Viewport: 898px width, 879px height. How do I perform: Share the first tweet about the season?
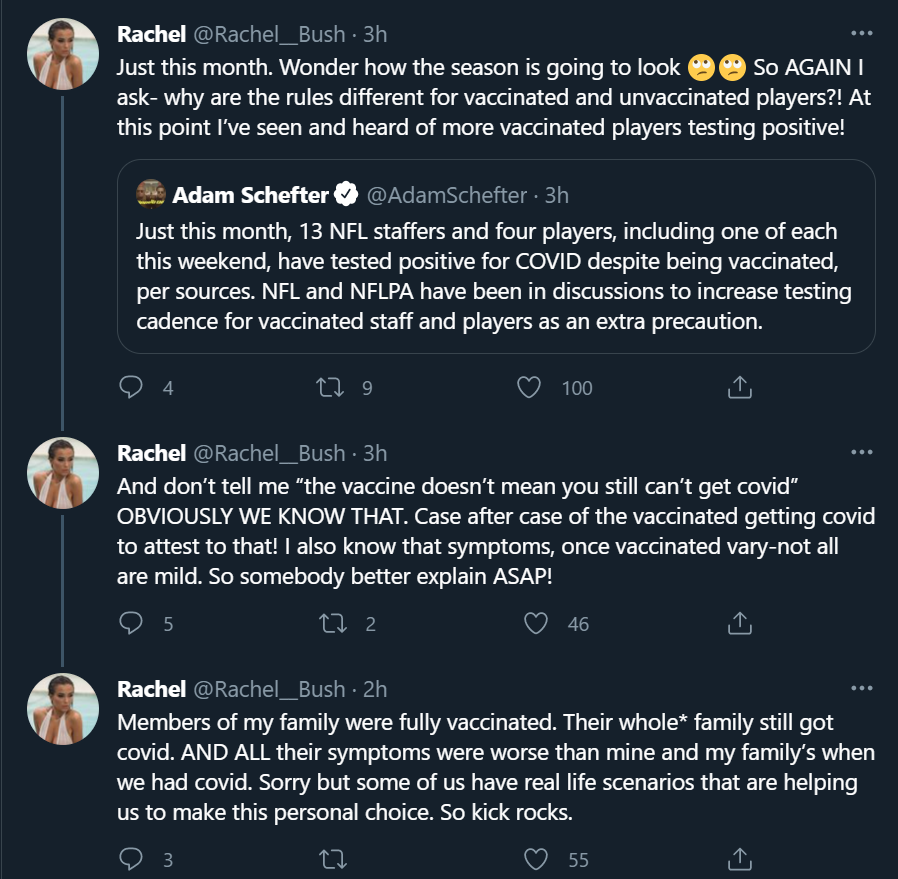739,387
